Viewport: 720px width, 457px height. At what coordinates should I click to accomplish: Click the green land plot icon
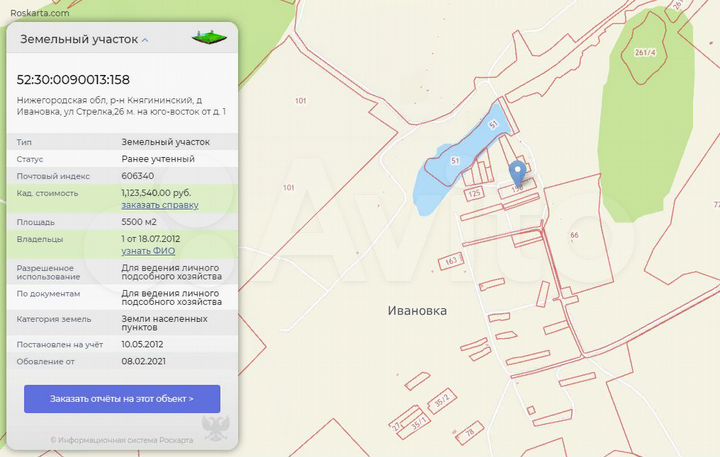(209, 39)
